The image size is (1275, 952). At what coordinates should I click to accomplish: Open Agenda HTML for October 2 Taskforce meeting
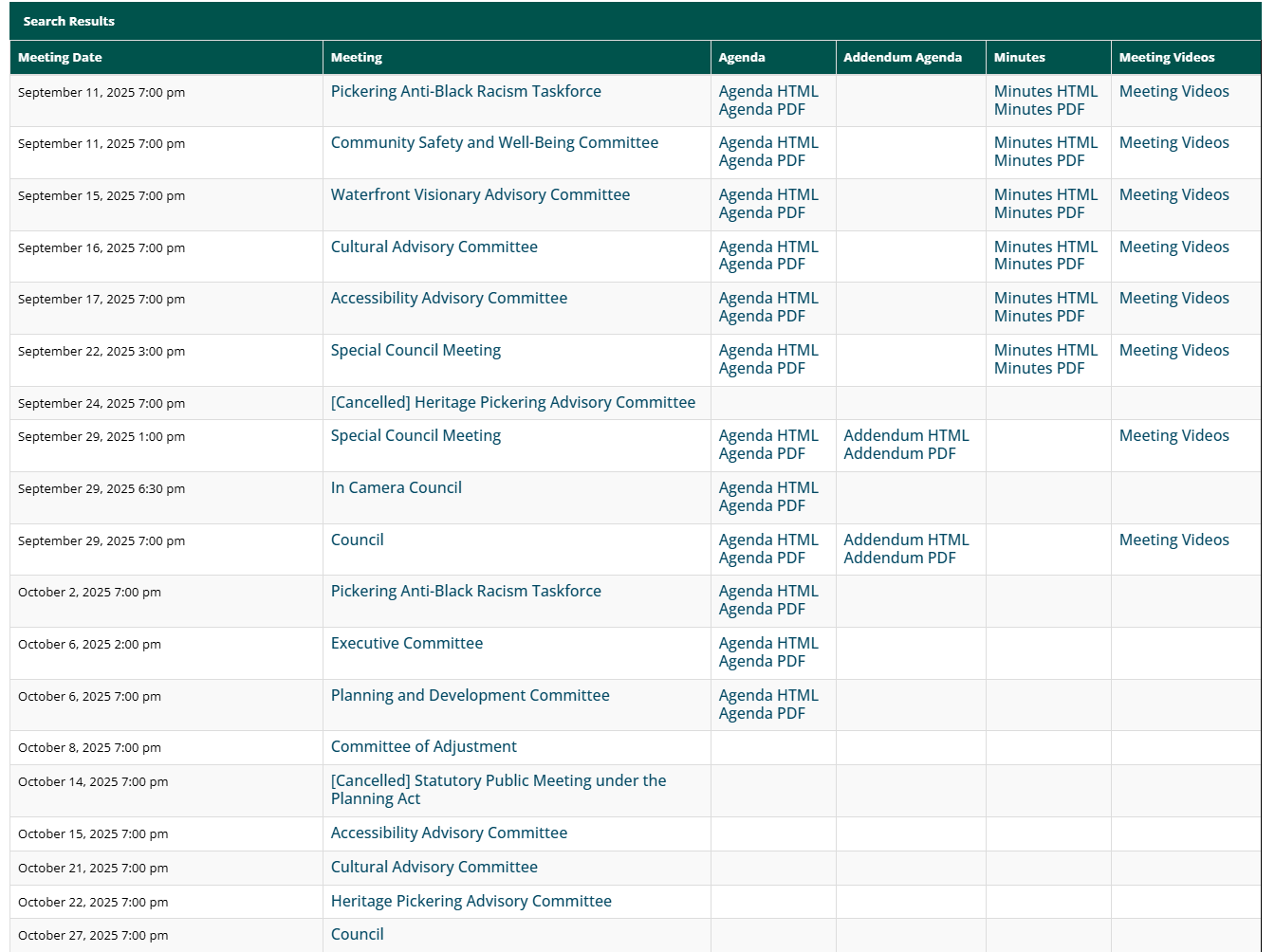tap(767, 592)
